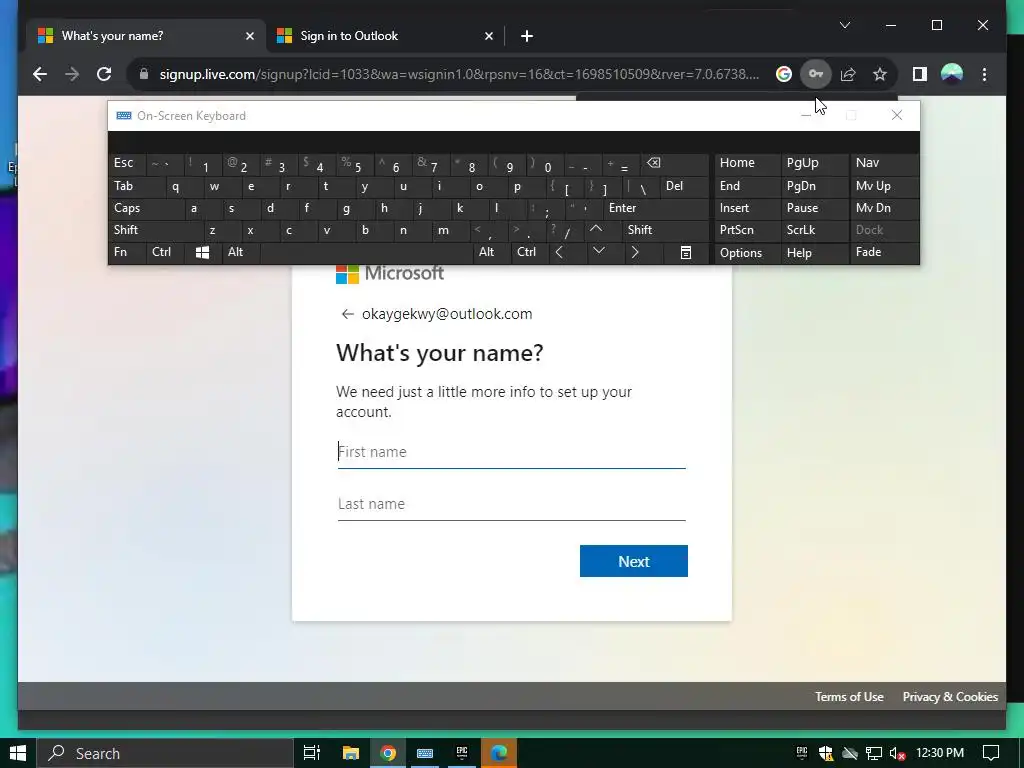
Task: Close the 'What's your name?' tab
Action: click(249, 36)
